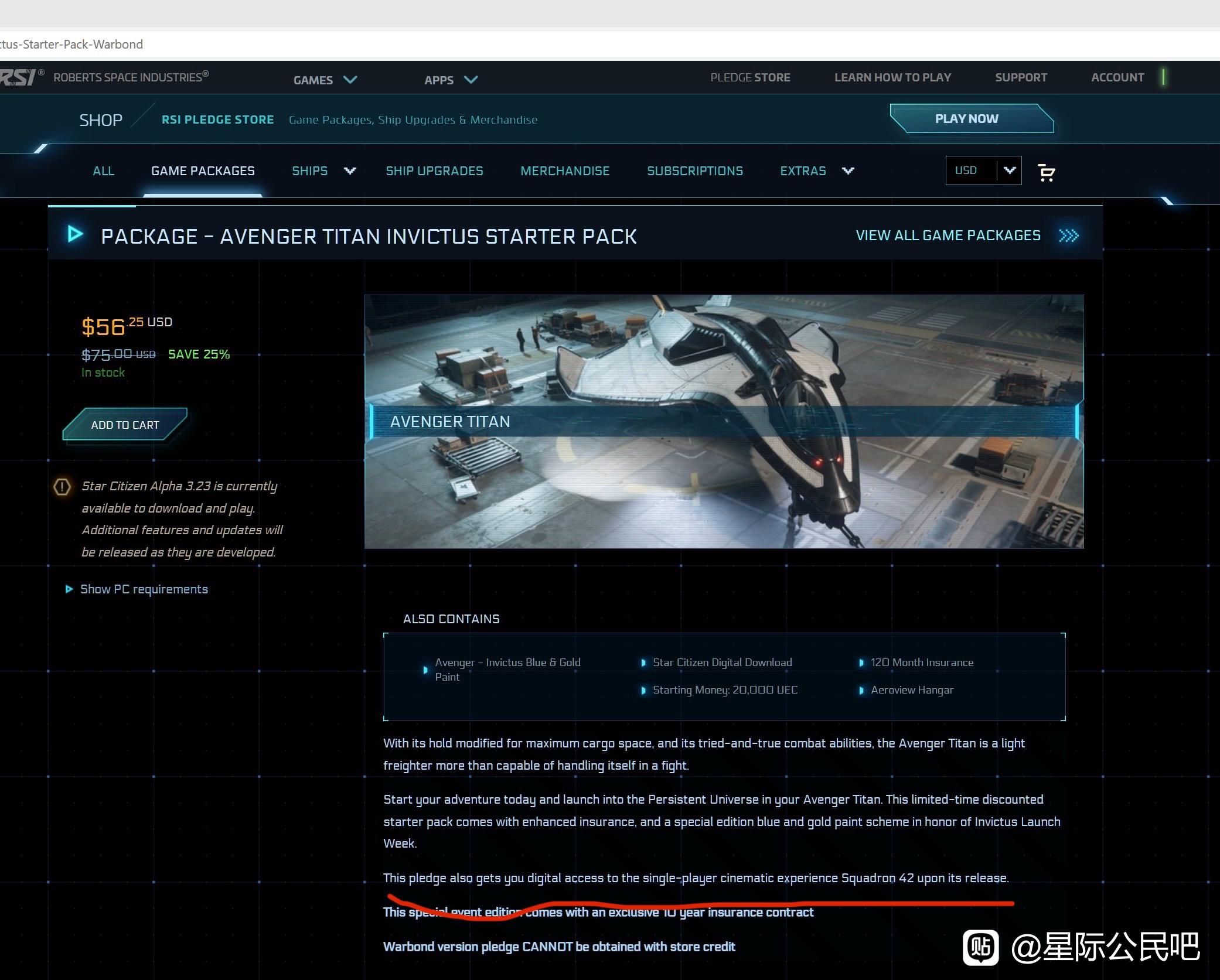The width and height of the screenshot is (1220, 980).
Task: Open ACCOUNT in top navigation
Action: (x=1117, y=77)
